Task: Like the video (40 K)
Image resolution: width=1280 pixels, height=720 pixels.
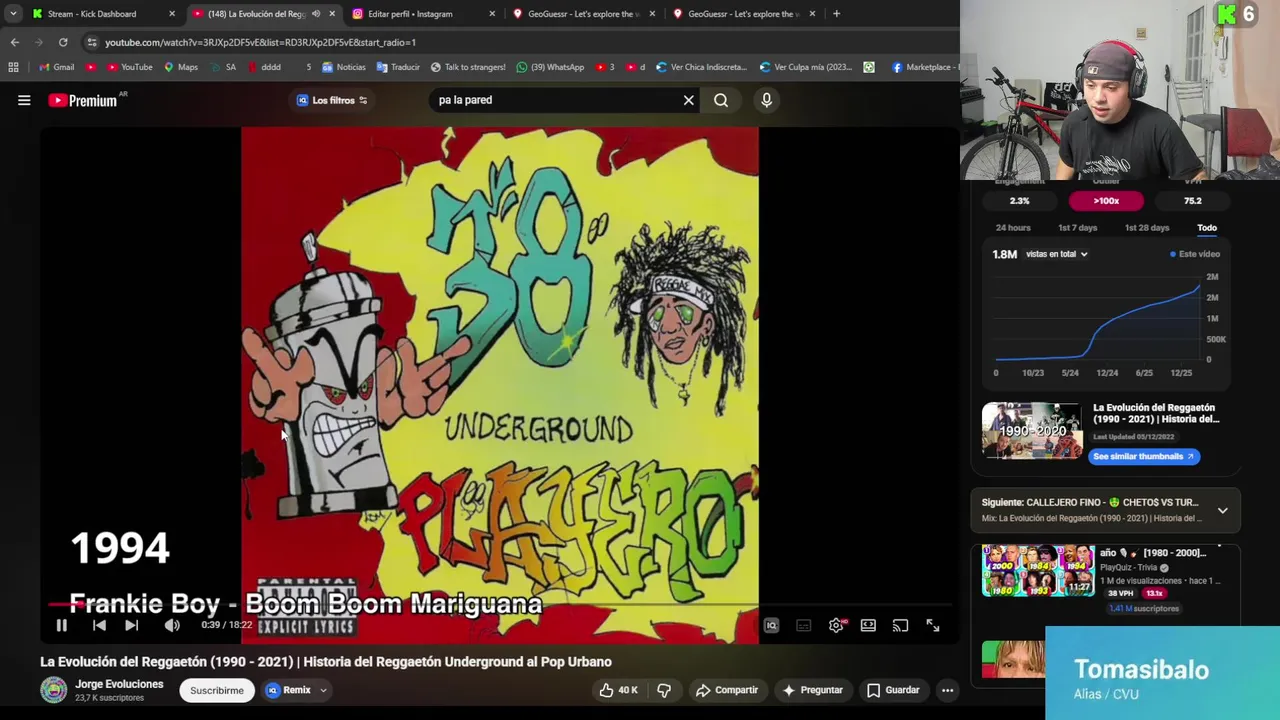Action: point(618,690)
